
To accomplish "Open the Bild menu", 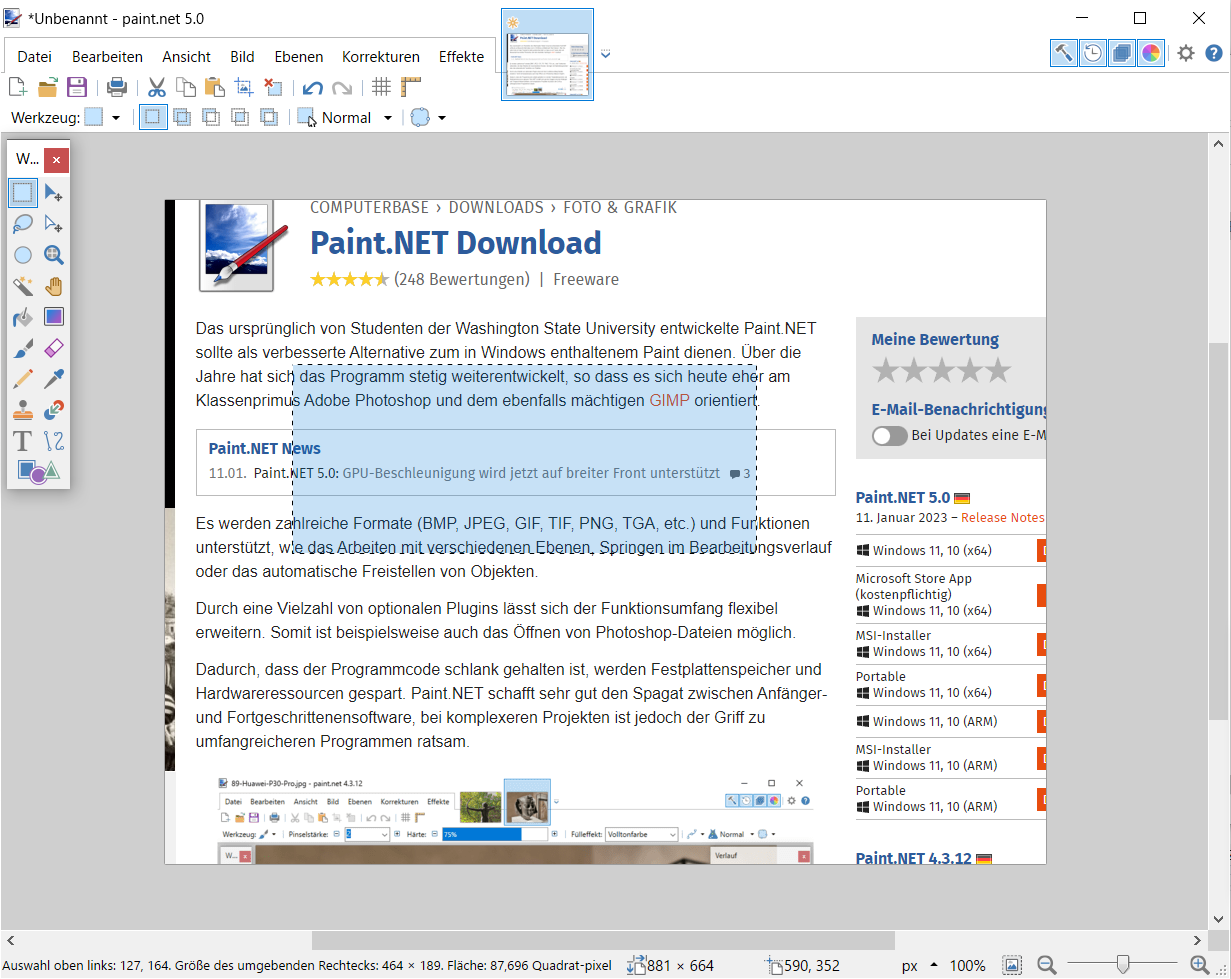I will [242, 57].
